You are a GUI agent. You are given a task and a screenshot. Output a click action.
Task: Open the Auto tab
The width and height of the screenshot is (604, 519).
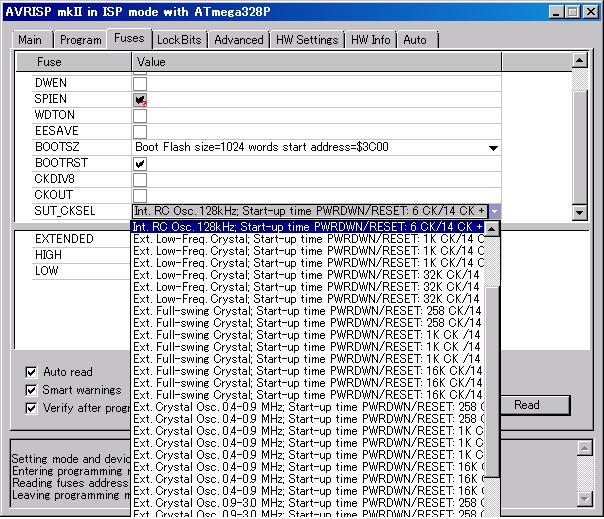[415, 40]
